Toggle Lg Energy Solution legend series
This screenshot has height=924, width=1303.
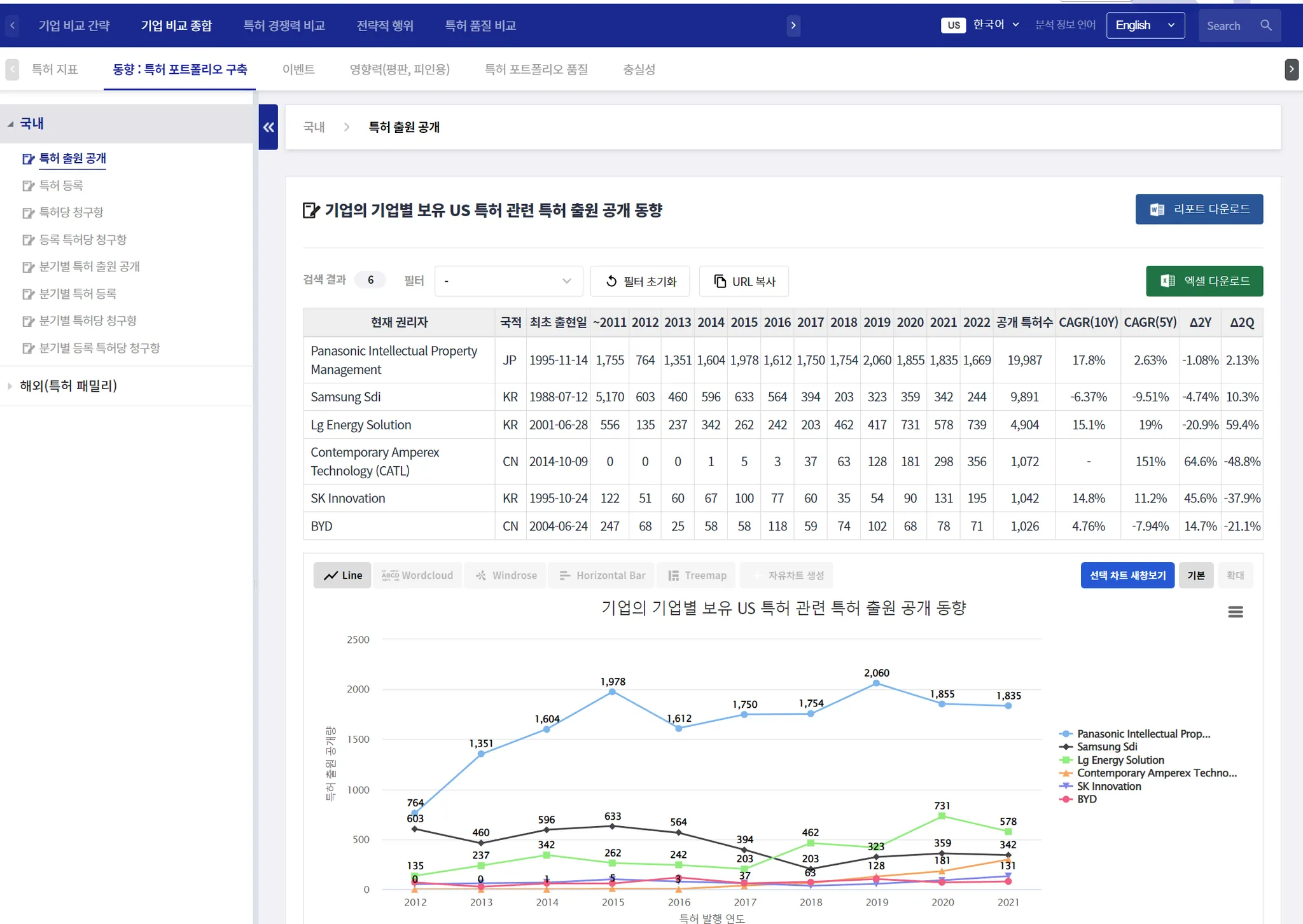pos(1120,760)
